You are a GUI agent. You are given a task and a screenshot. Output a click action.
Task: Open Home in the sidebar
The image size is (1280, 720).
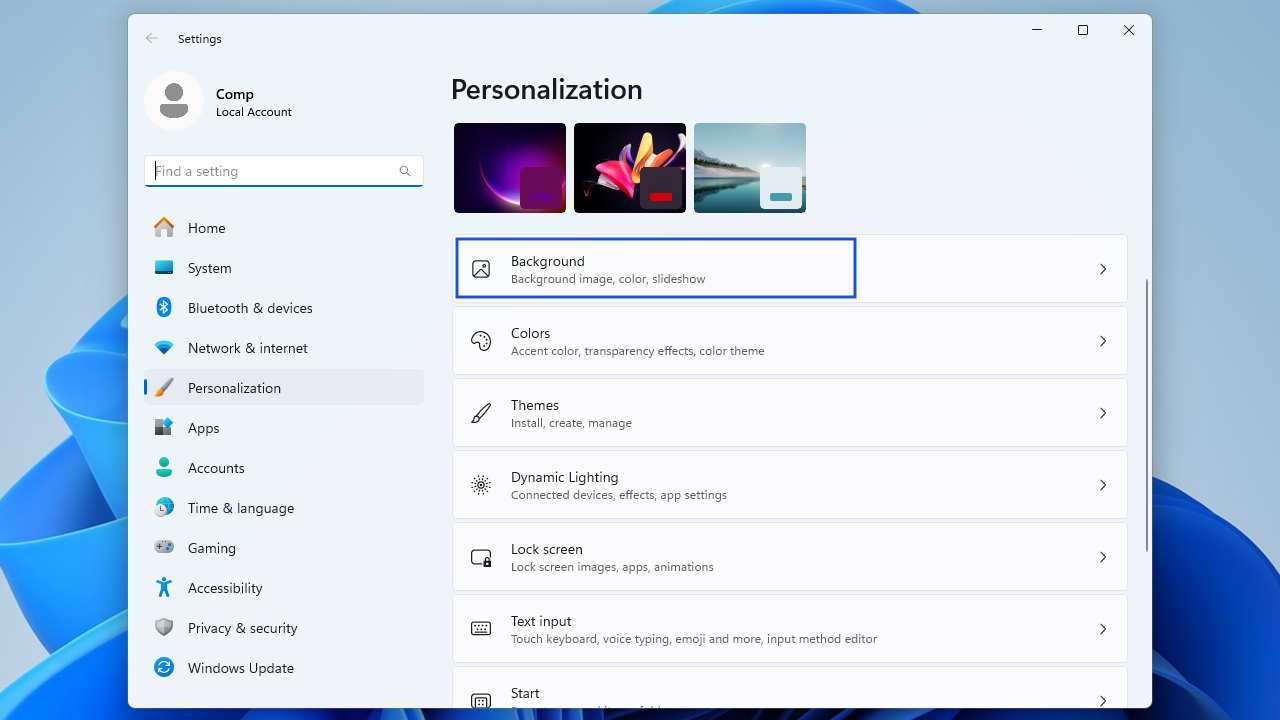tap(284, 228)
